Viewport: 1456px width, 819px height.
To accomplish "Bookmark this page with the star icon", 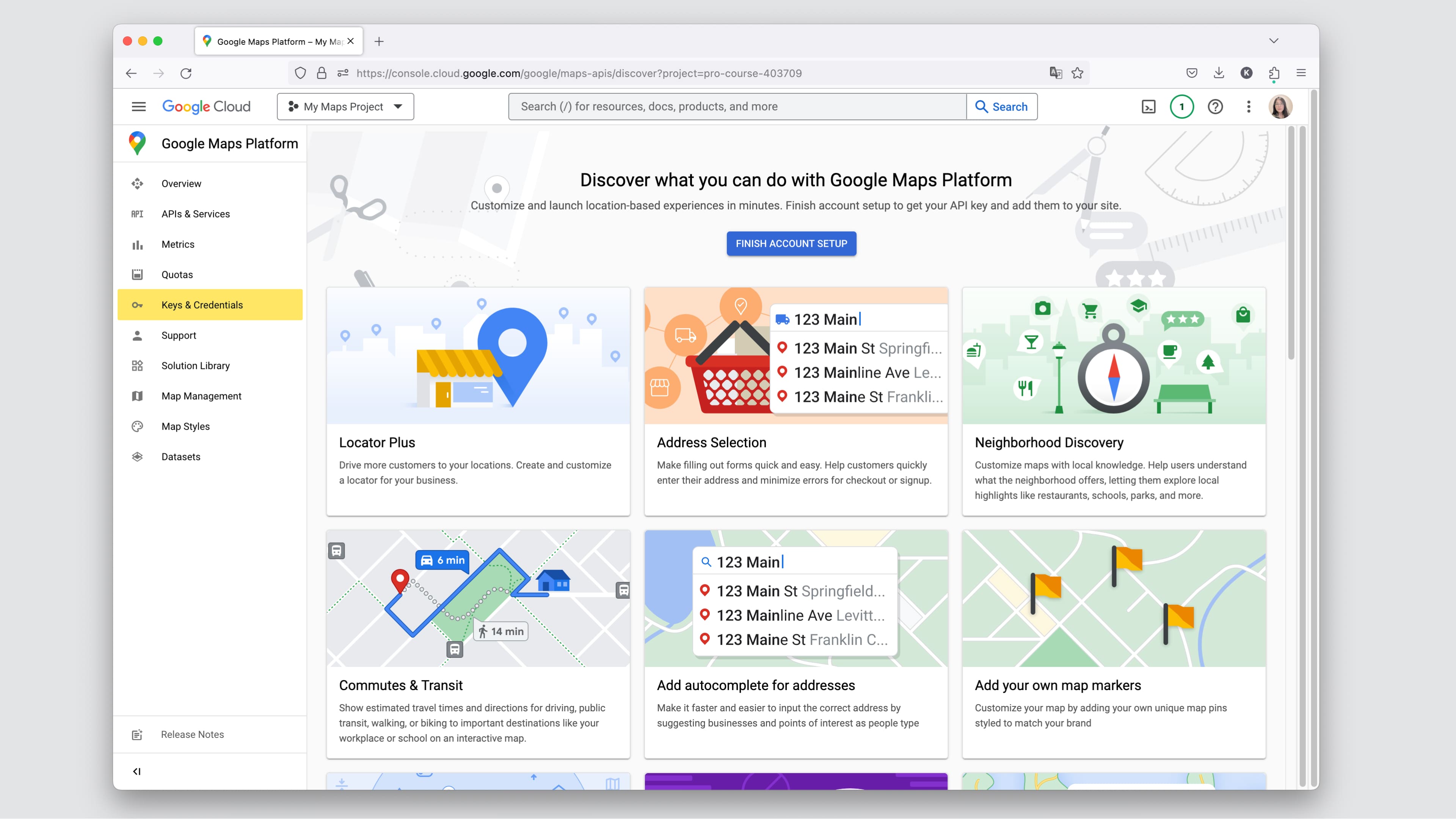I will click(x=1077, y=73).
